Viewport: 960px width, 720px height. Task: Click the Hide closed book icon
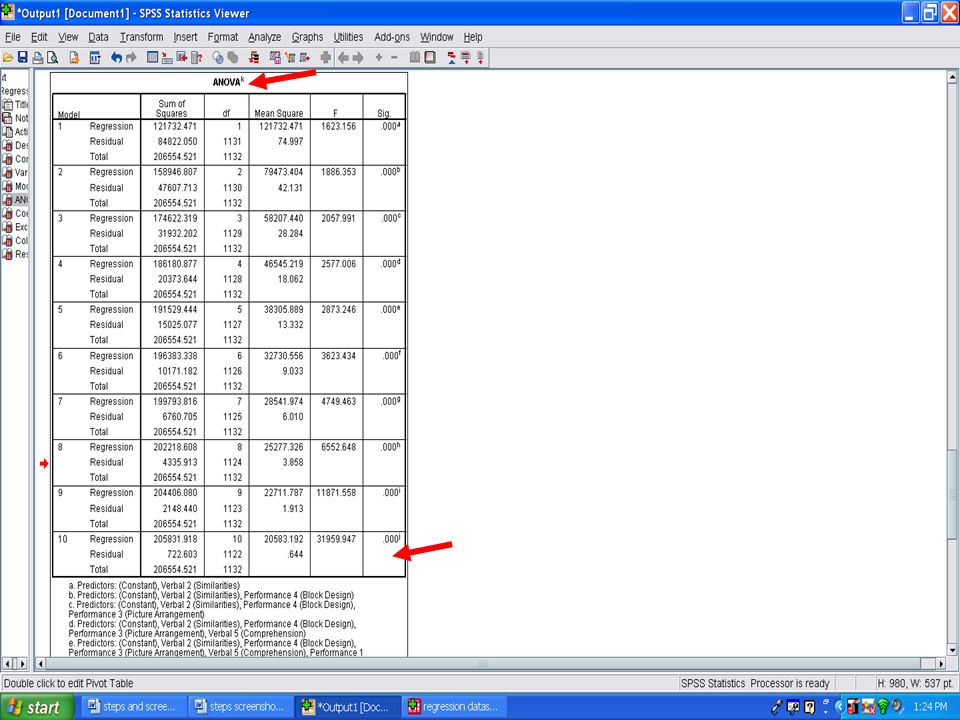[430, 58]
